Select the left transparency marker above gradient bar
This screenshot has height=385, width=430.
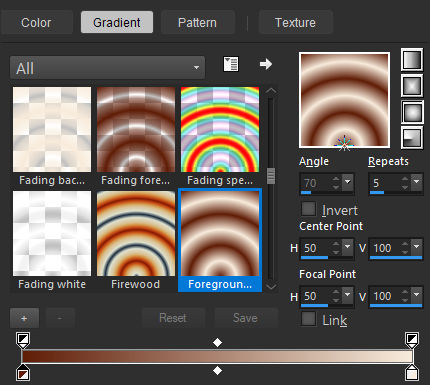[23, 340]
